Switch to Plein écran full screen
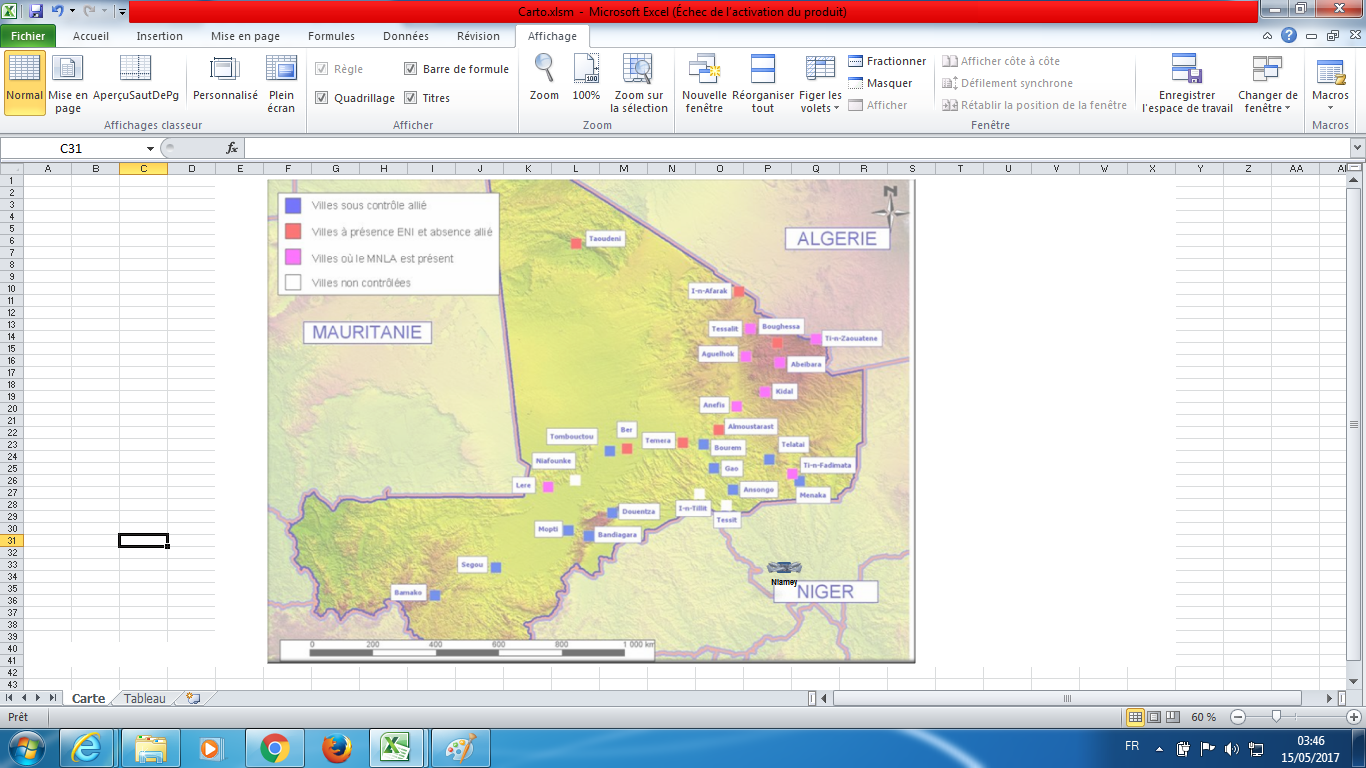The height and width of the screenshot is (768, 1366). coord(281,84)
